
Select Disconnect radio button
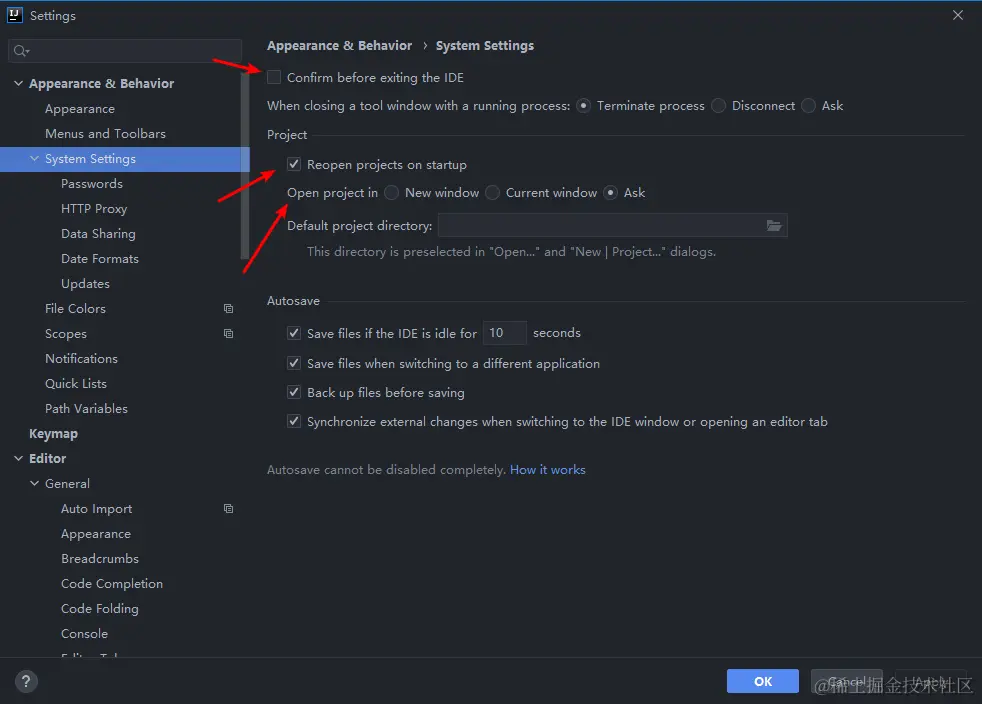[718, 106]
